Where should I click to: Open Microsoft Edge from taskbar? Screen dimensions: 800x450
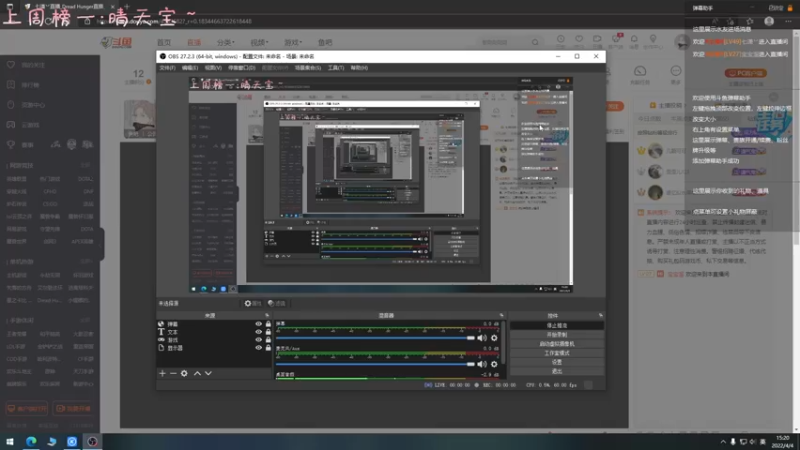pyautogui.click(x=31, y=441)
